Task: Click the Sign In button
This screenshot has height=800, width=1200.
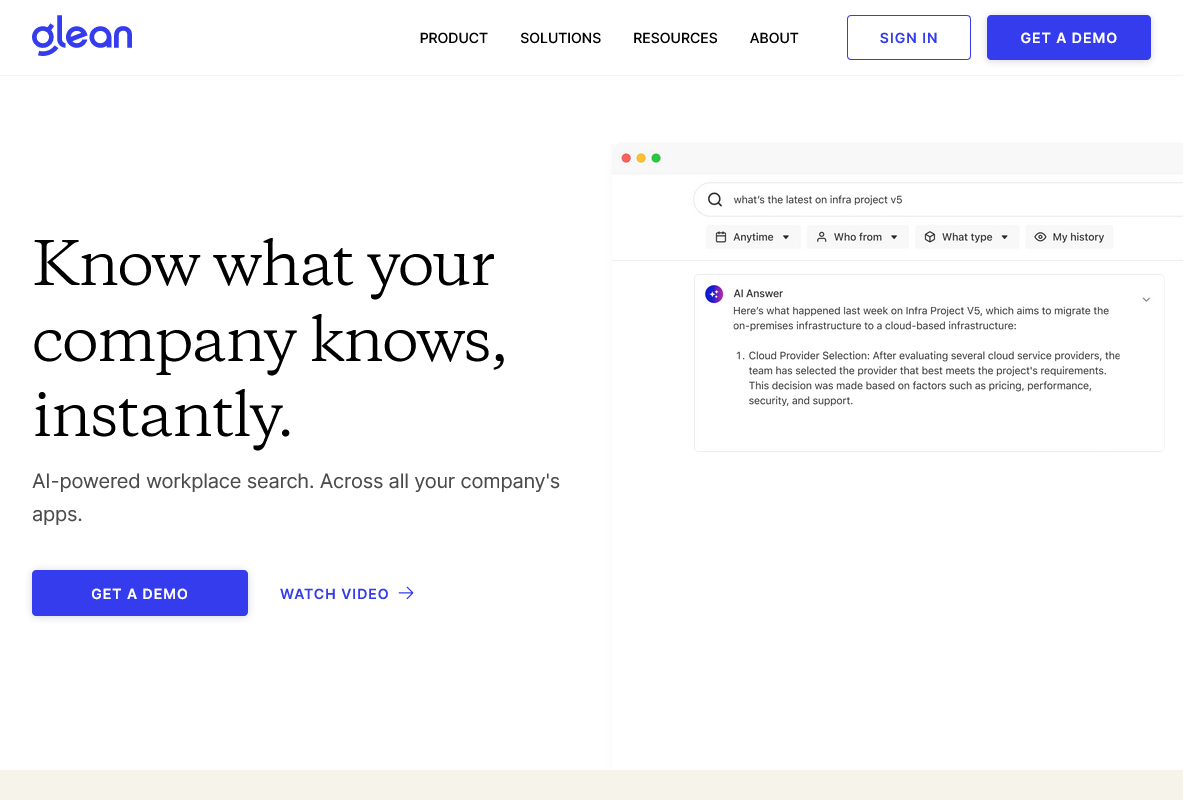Action: click(x=909, y=38)
